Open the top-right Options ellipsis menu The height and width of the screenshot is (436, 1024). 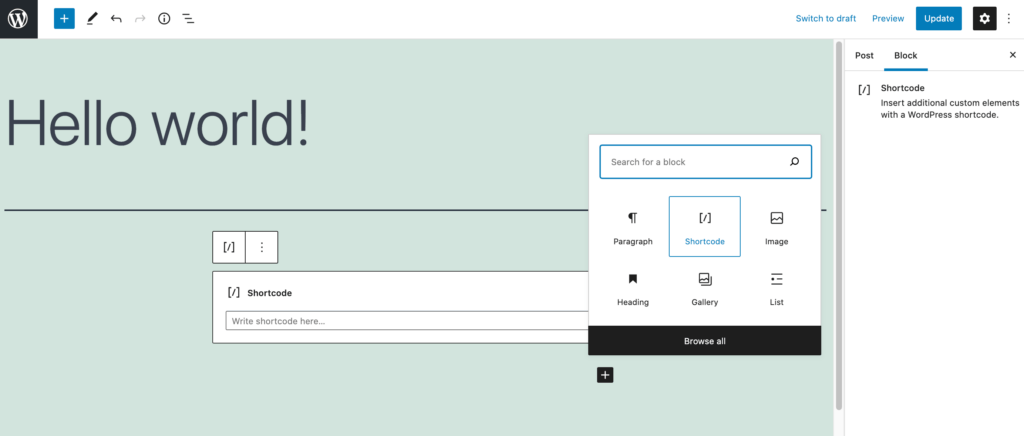click(x=1010, y=19)
